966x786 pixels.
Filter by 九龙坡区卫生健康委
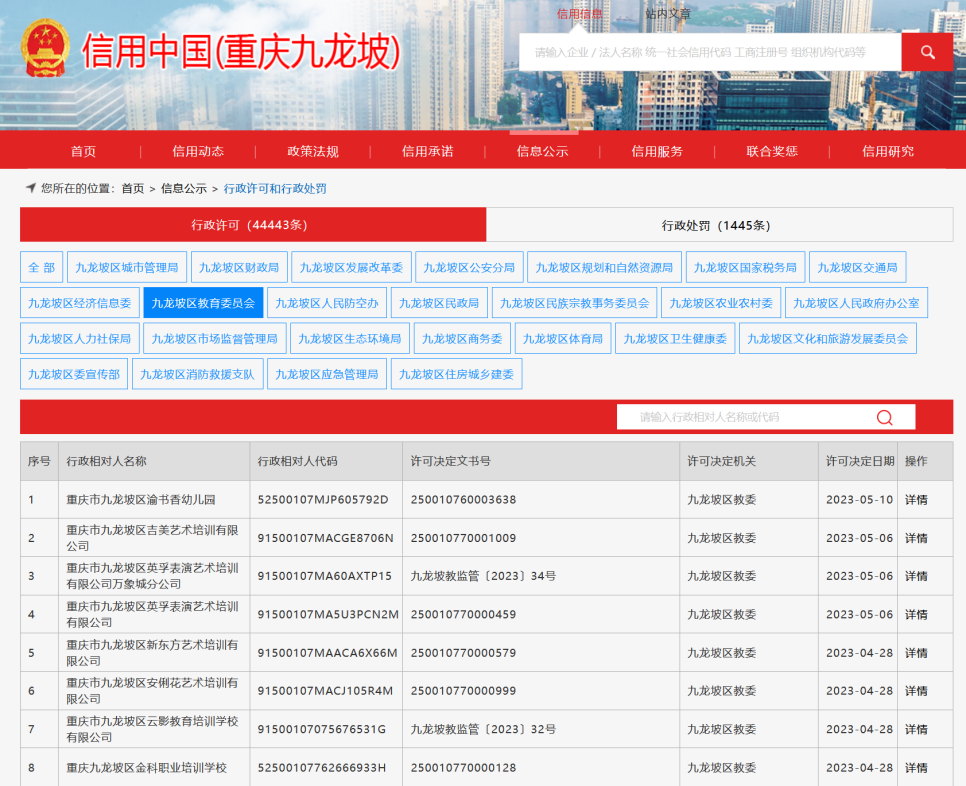click(x=675, y=338)
